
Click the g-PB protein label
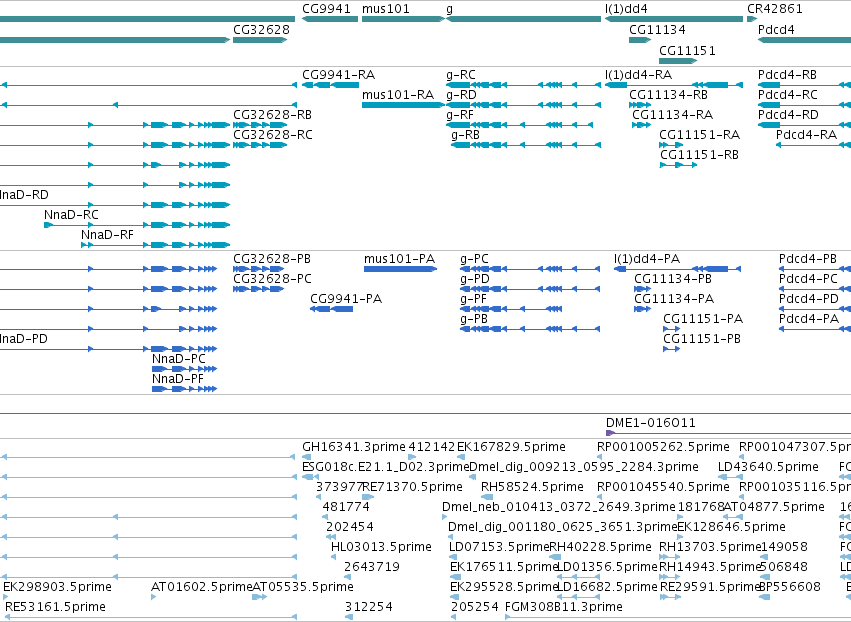point(474,319)
